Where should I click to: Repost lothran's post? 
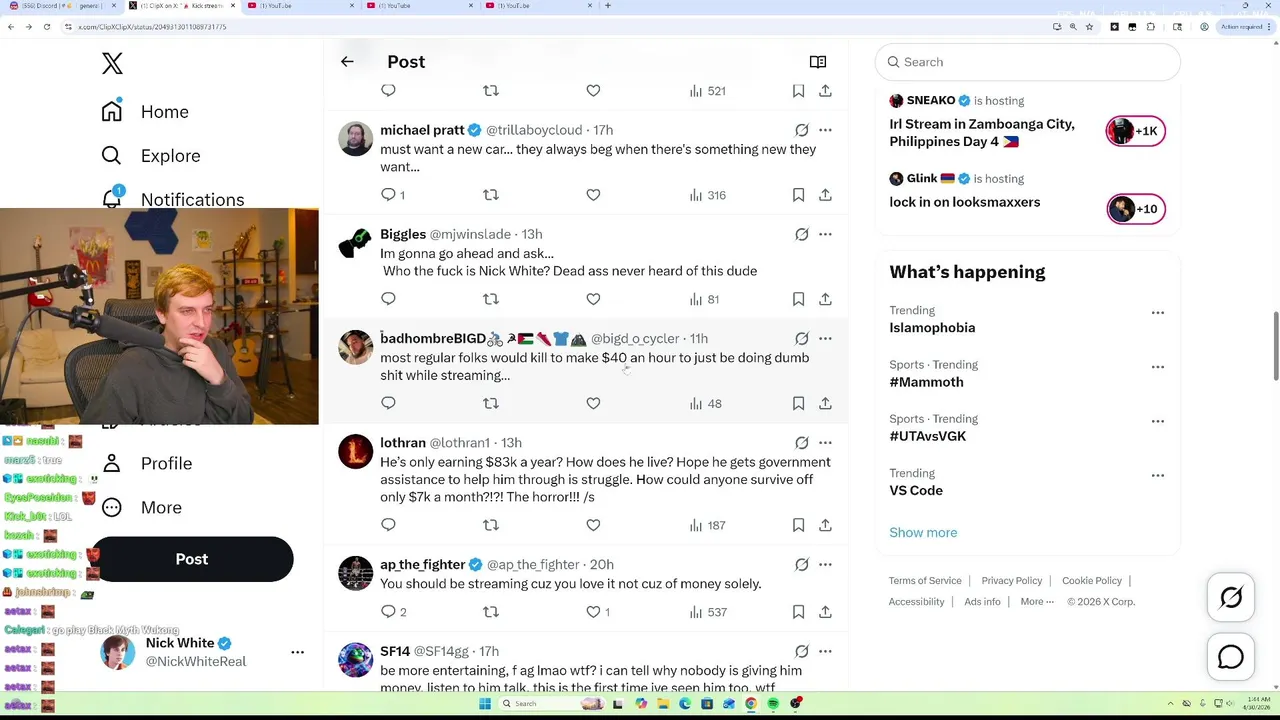[491, 525]
